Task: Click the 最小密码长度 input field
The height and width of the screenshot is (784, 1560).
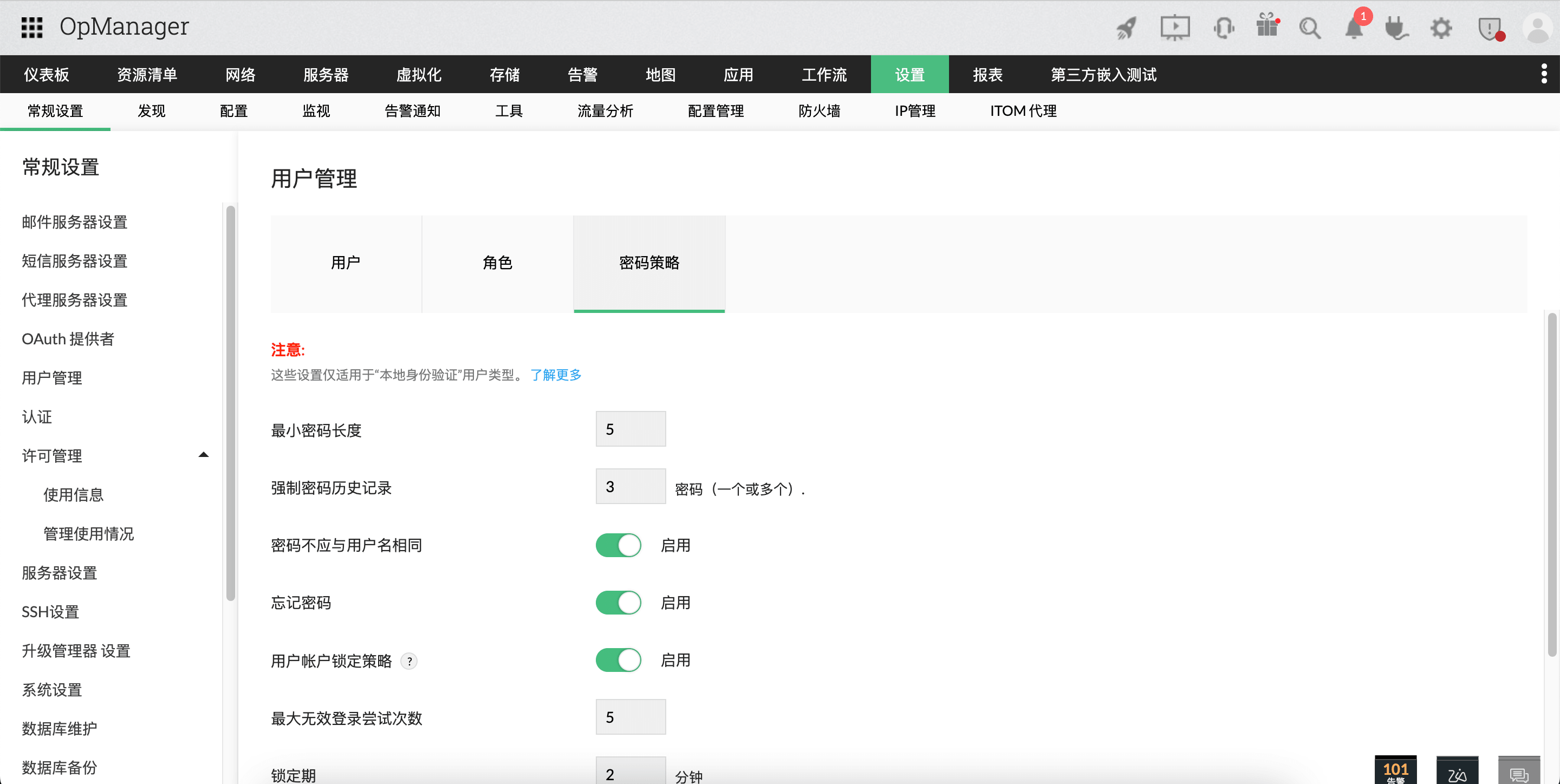Action: pyautogui.click(x=630, y=429)
